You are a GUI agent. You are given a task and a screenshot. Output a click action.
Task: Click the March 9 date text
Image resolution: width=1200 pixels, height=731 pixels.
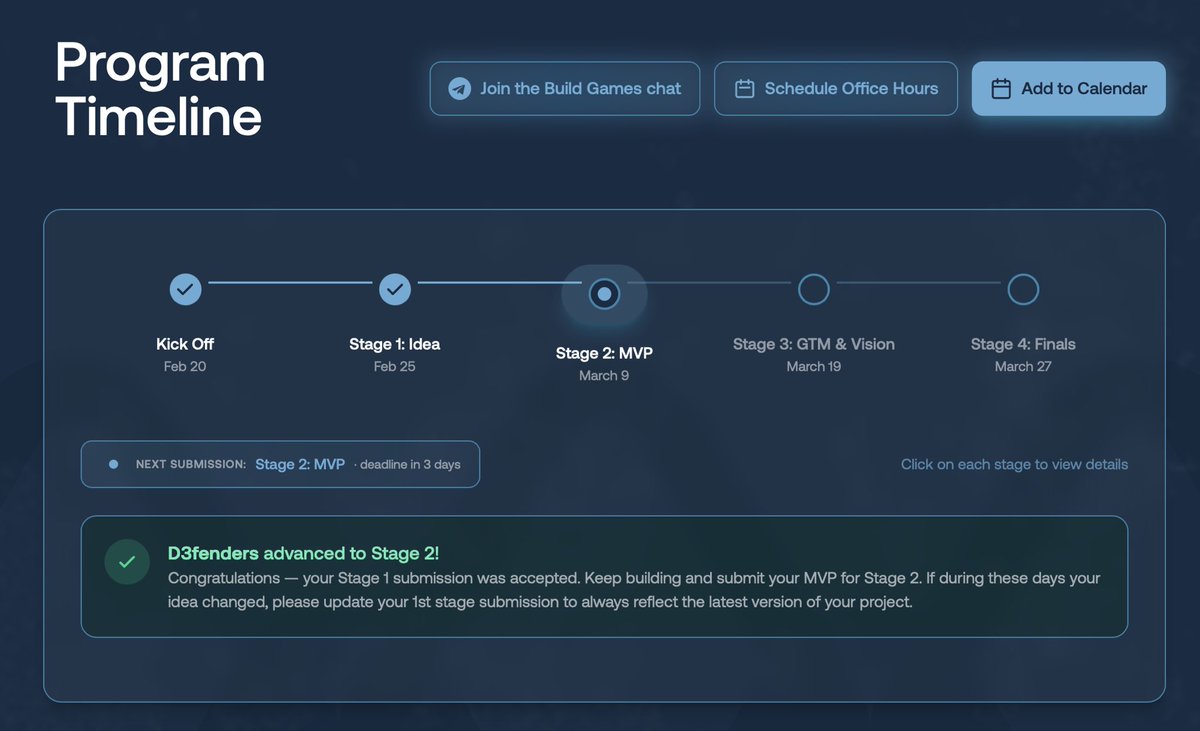604,376
